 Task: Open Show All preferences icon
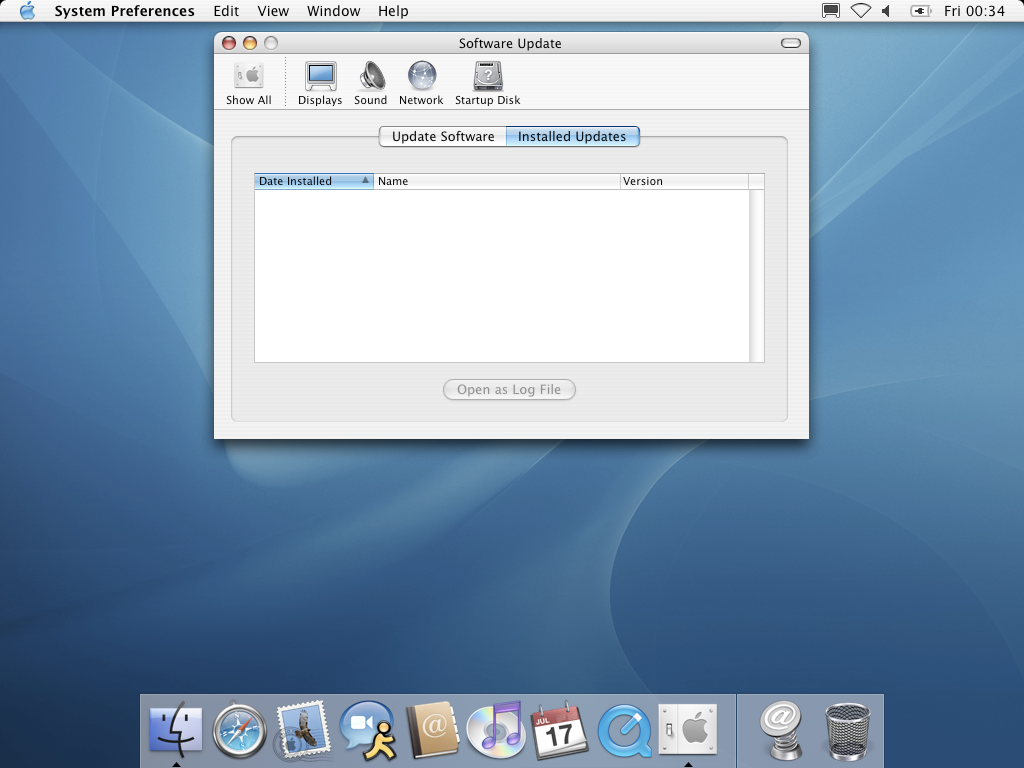click(x=249, y=84)
